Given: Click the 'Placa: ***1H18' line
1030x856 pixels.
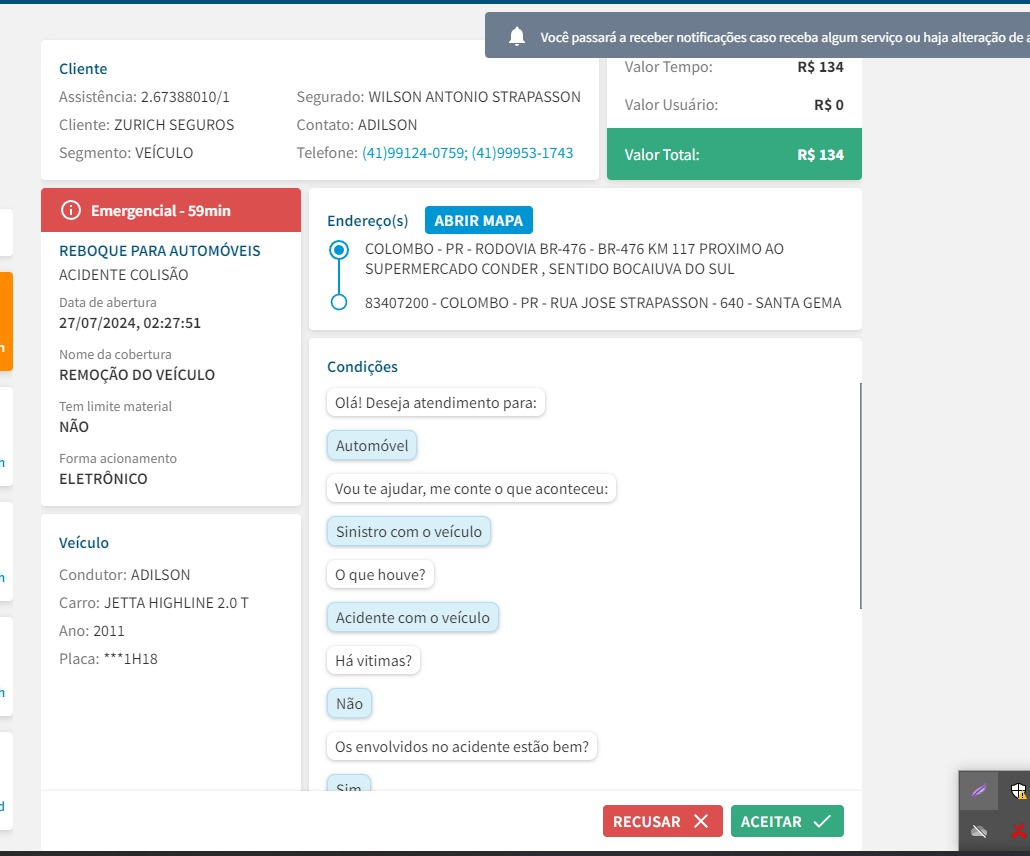Looking at the screenshot, I should (108, 659).
